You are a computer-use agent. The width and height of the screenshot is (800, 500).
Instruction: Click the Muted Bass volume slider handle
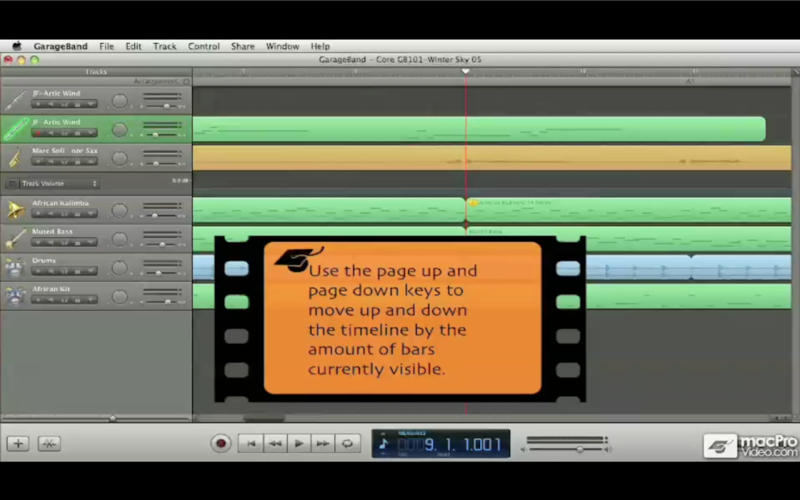[162, 244]
